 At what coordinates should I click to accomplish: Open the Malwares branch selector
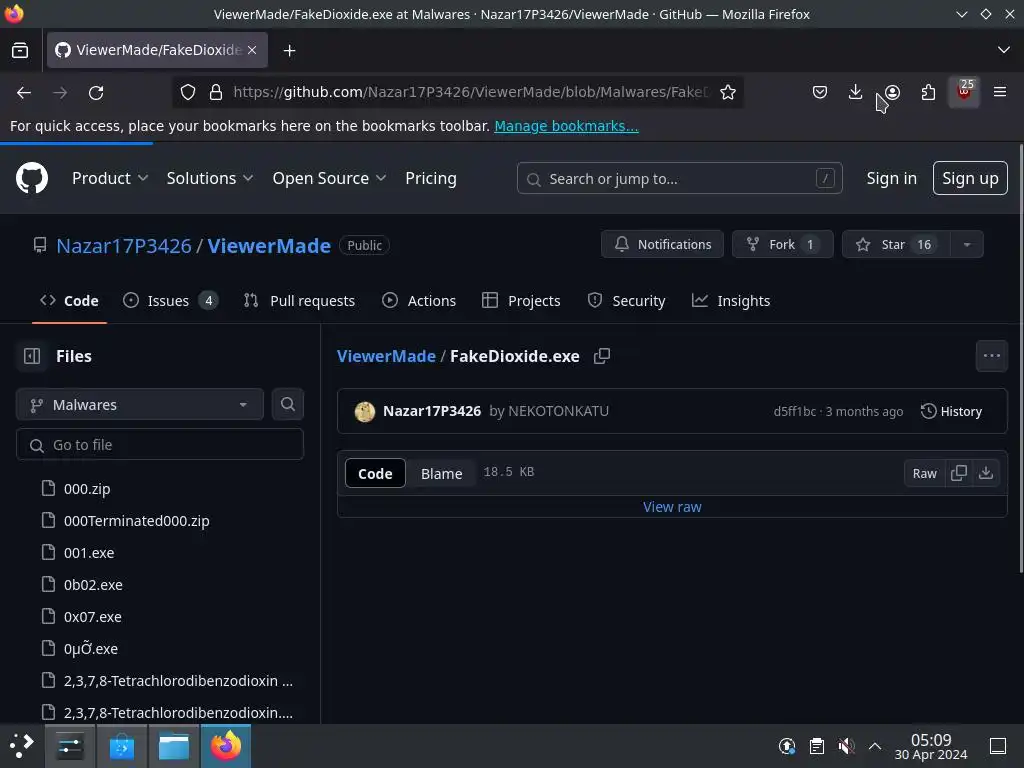point(140,405)
